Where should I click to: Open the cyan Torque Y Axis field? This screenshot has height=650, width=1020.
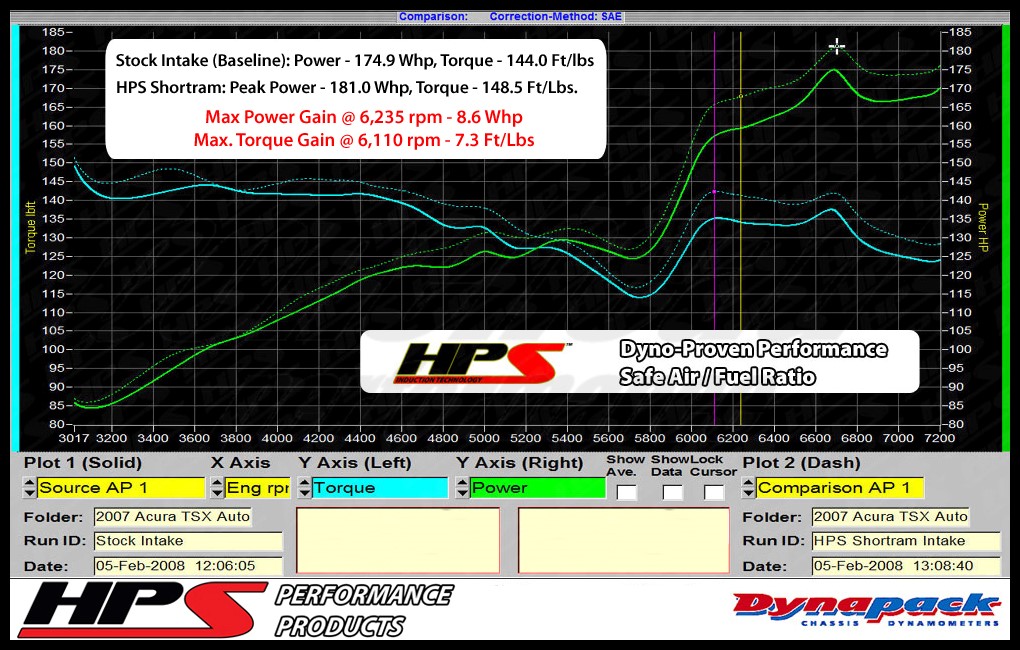tap(380, 488)
